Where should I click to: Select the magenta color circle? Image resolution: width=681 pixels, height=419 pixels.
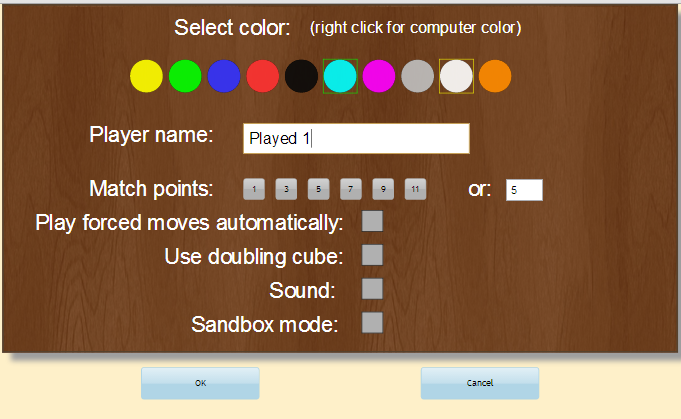coord(379,77)
